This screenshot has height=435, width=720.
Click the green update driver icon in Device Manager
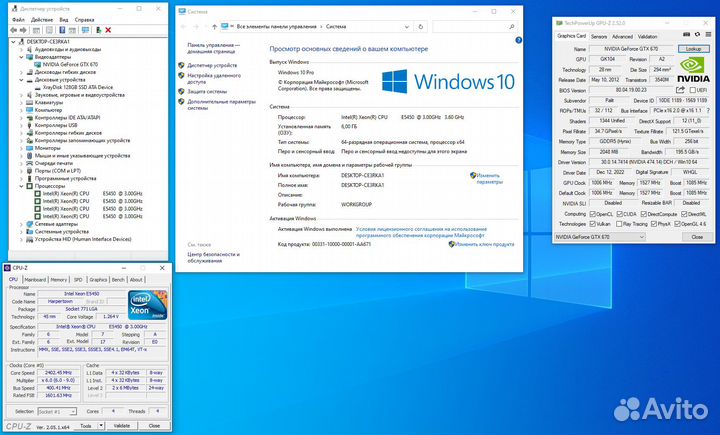[x=98, y=30]
